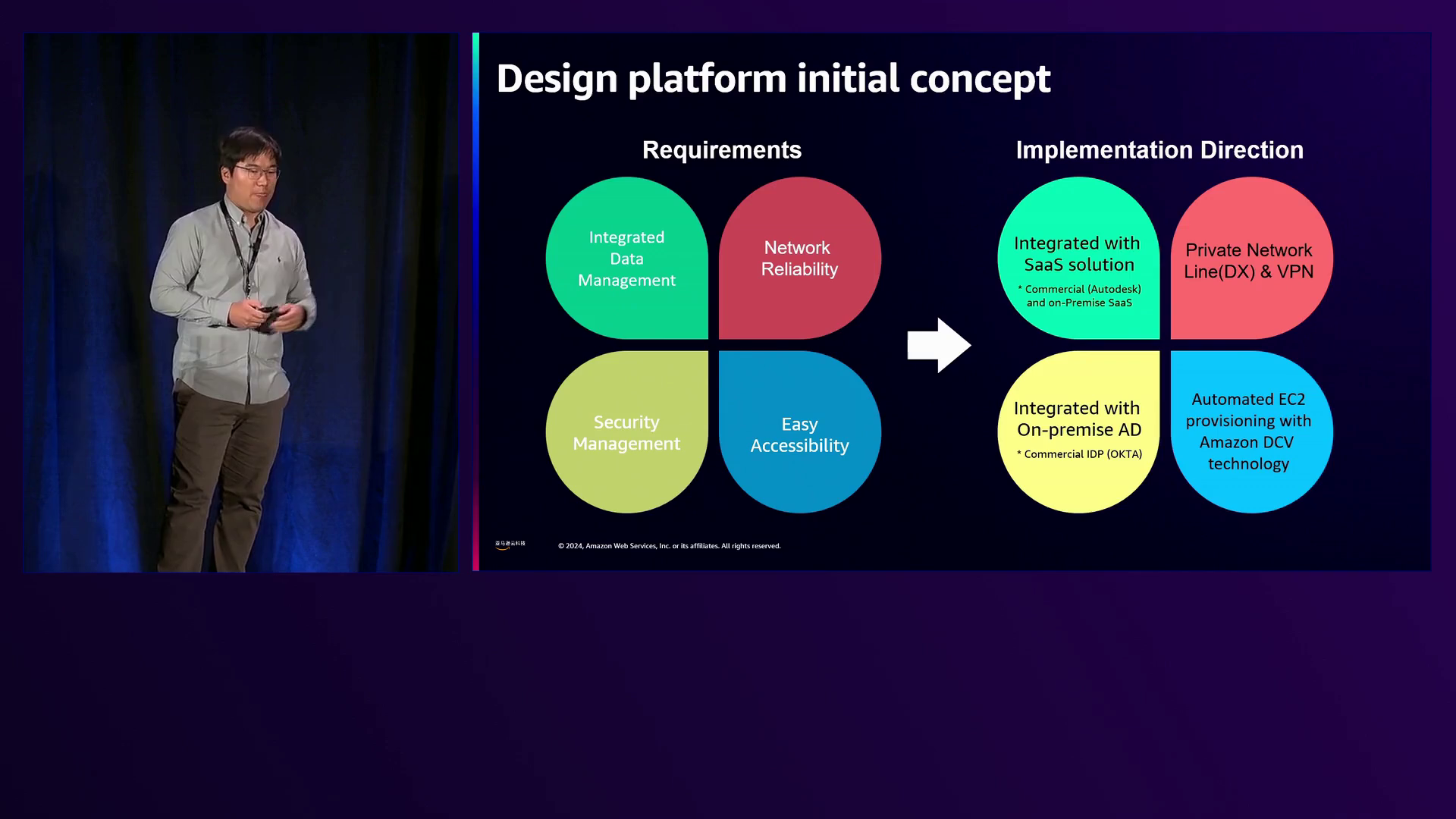Select the Integrated Data Management circle
The image size is (1456, 819).
[626, 258]
